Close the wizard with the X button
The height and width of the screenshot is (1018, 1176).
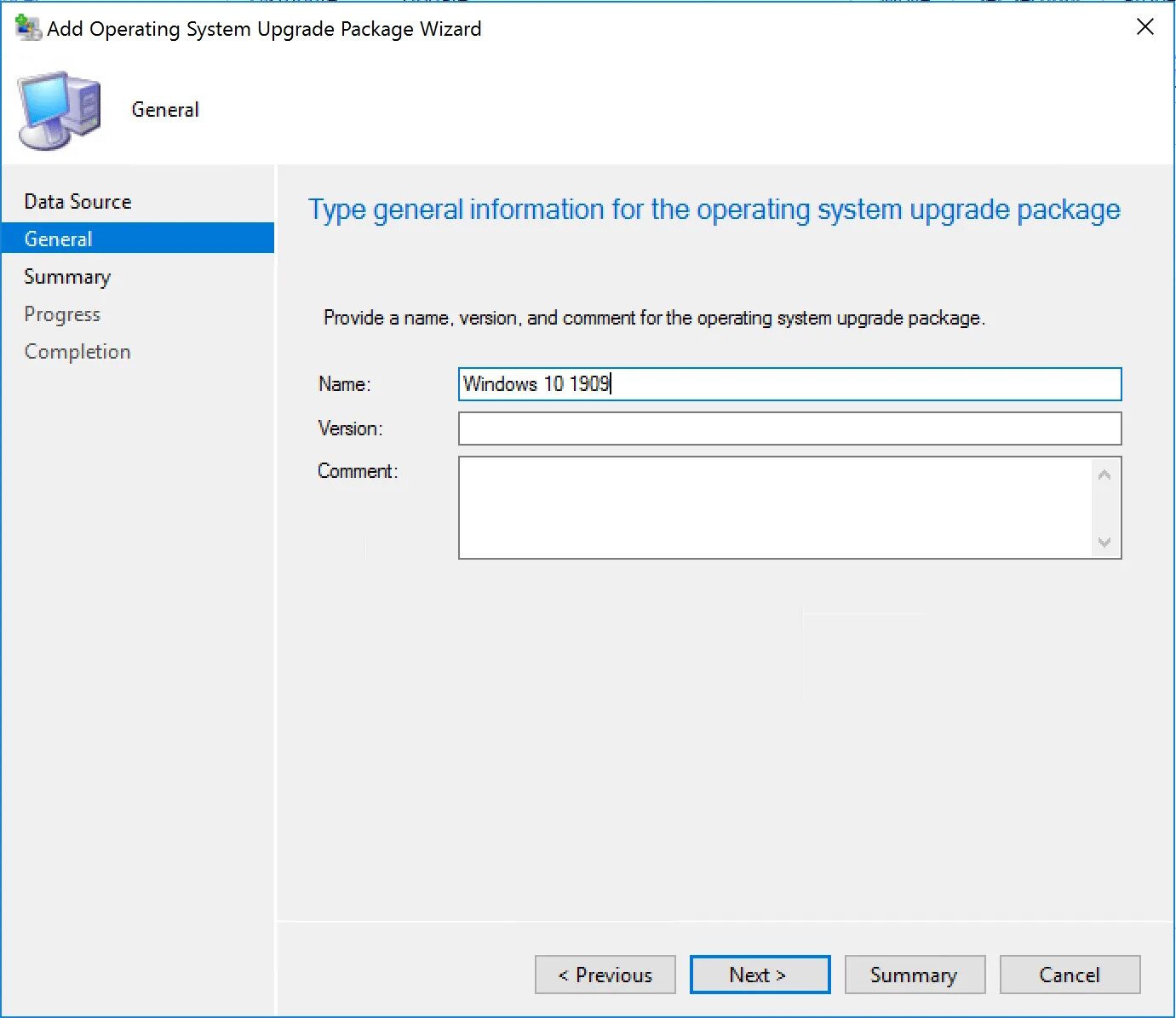[1145, 27]
